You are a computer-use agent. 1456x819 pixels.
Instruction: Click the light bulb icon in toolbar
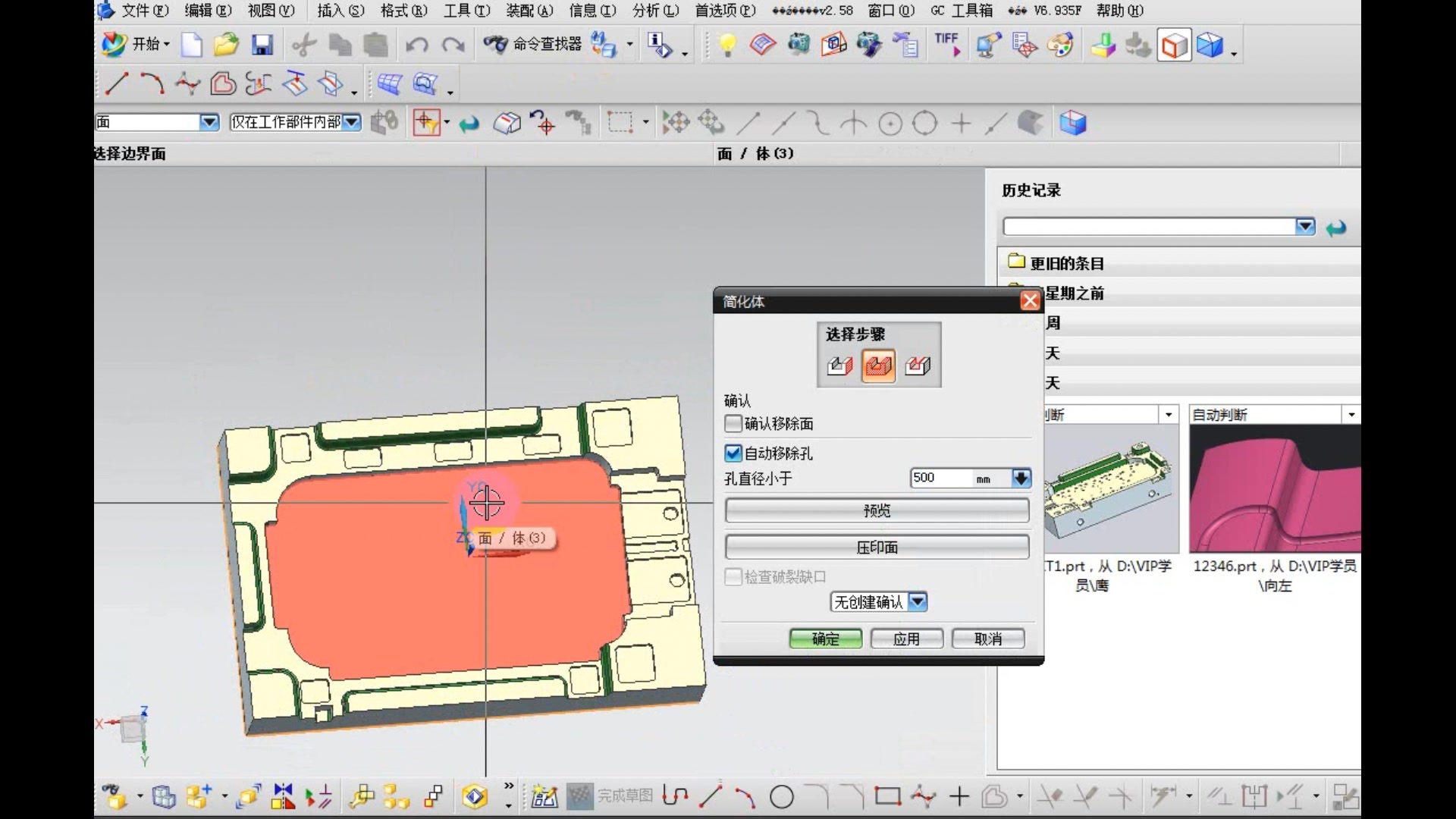[727, 45]
